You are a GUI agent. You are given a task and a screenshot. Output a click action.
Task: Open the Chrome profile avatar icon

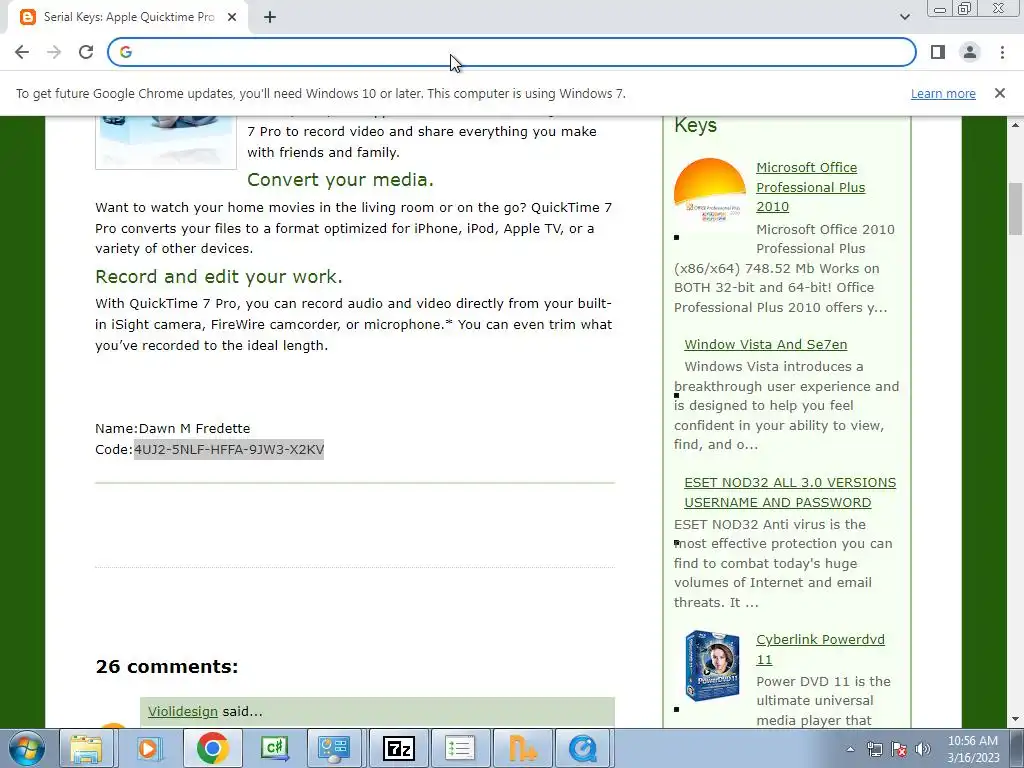click(970, 52)
